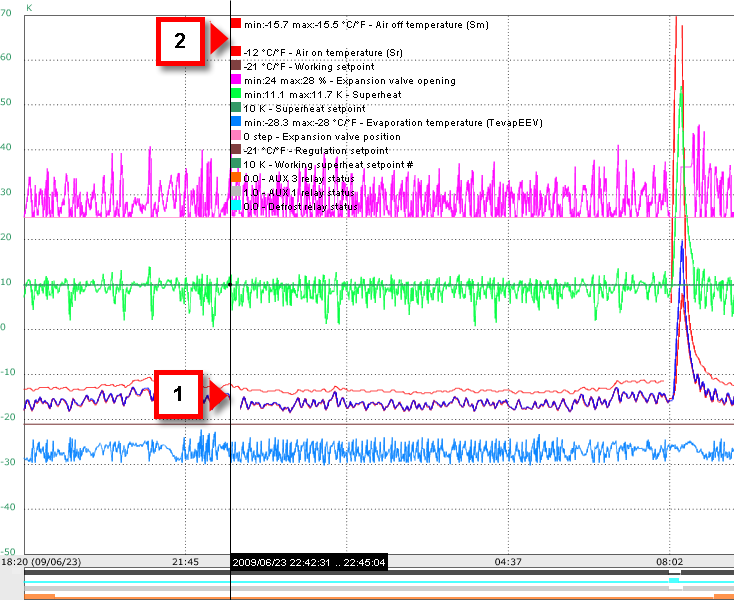Click the Air on temperature (Sr) legend swatch

pyautogui.click(x=236, y=51)
